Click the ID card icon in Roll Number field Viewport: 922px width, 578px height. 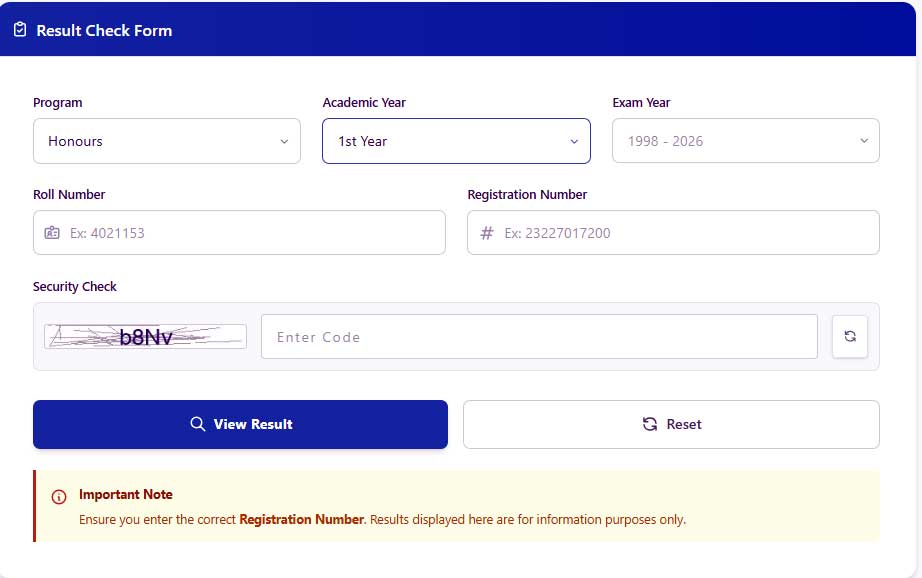[52, 232]
